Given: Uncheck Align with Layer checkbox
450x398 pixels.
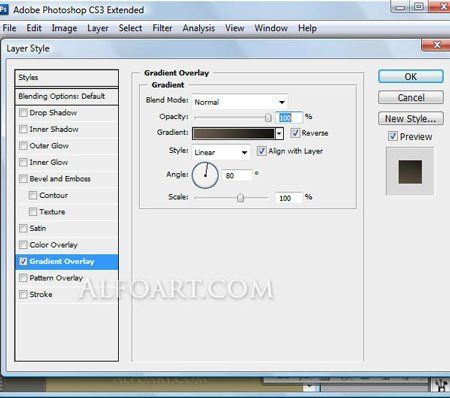Looking at the screenshot, I should click(x=262, y=151).
